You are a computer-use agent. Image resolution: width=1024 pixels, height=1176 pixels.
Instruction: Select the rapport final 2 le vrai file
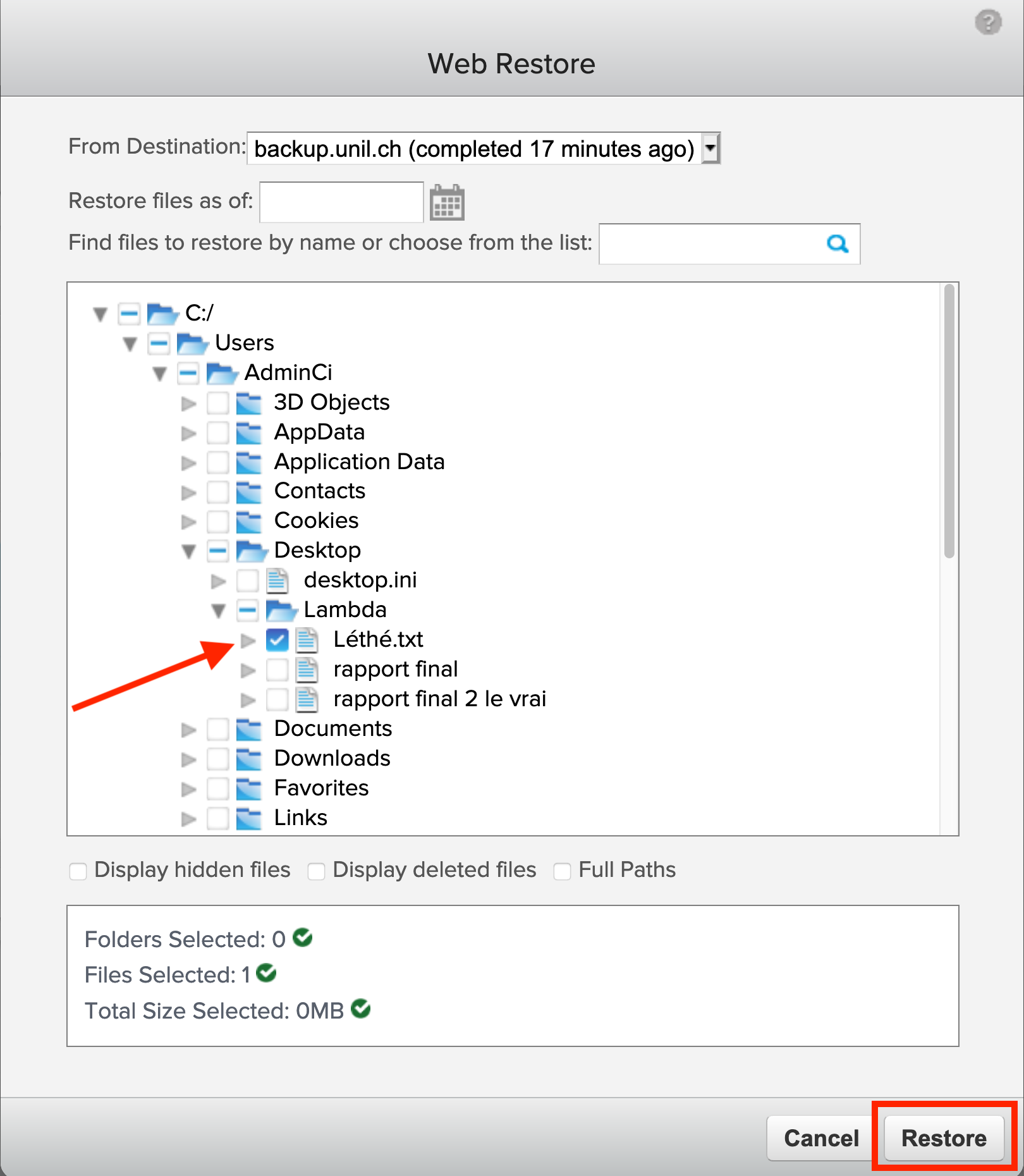click(x=277, y=699)
